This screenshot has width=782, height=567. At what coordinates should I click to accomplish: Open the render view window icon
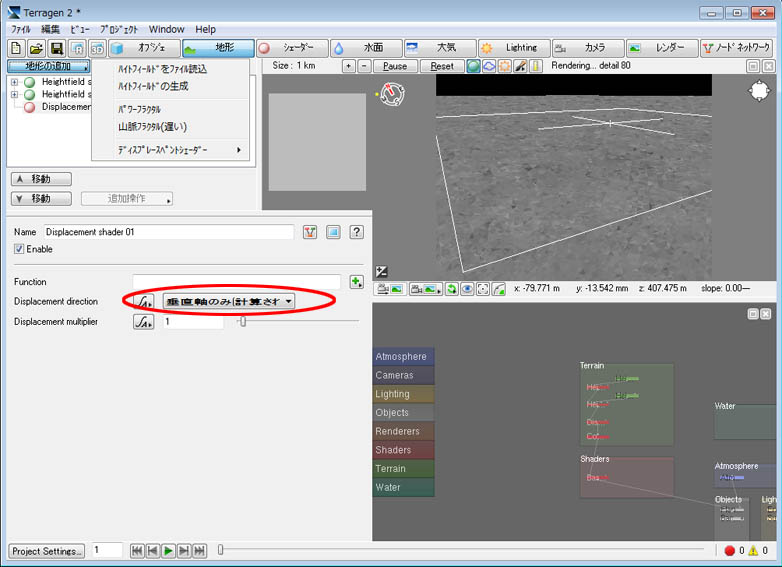(77, 48)
